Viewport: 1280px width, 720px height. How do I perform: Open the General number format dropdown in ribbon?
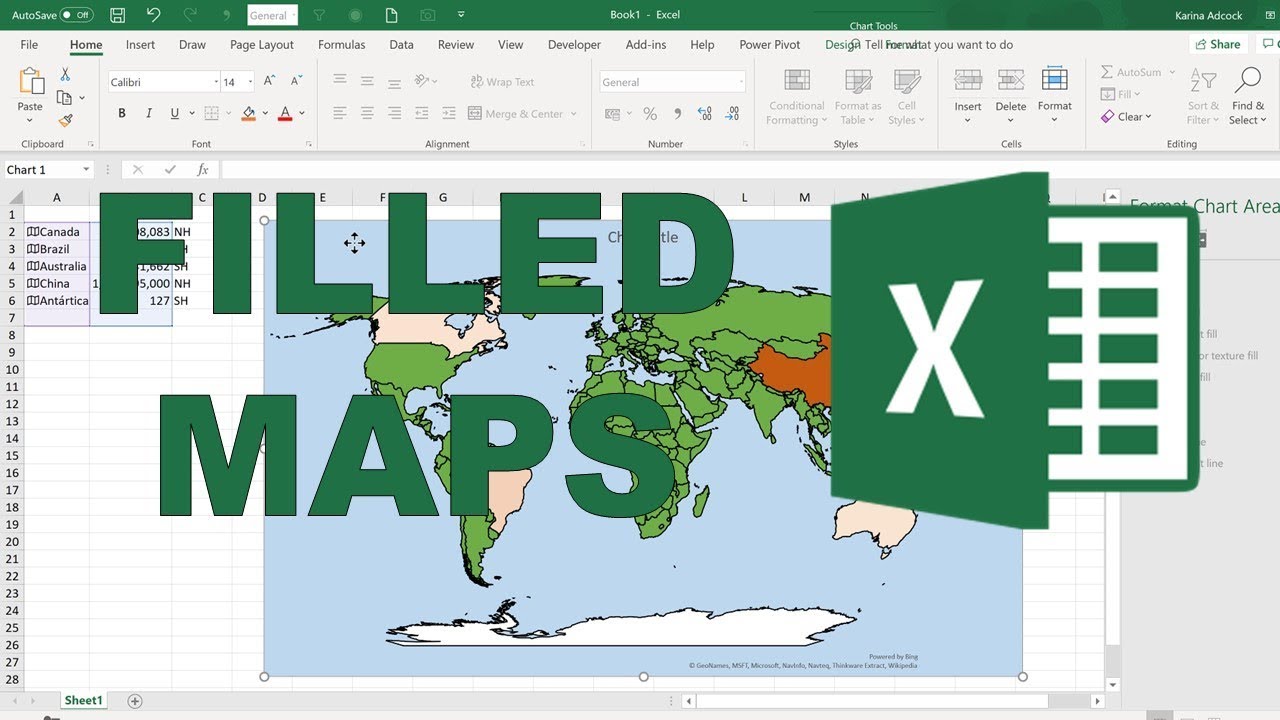point(740,82)
